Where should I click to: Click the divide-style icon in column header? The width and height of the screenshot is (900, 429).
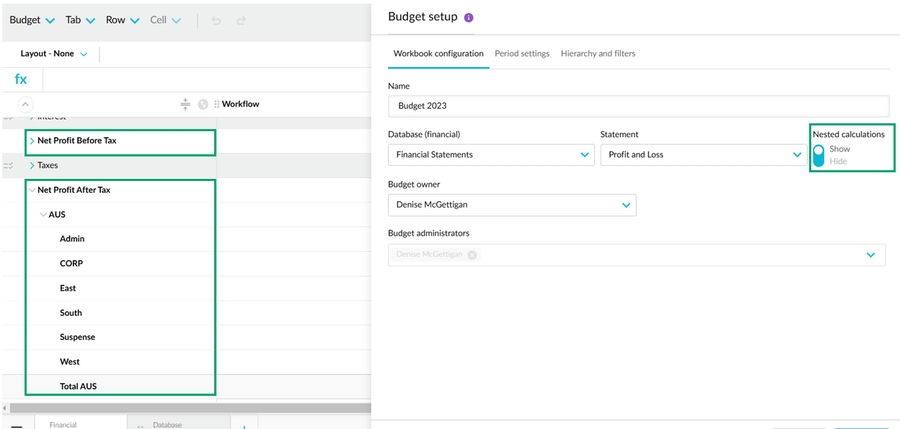point(185,104)
